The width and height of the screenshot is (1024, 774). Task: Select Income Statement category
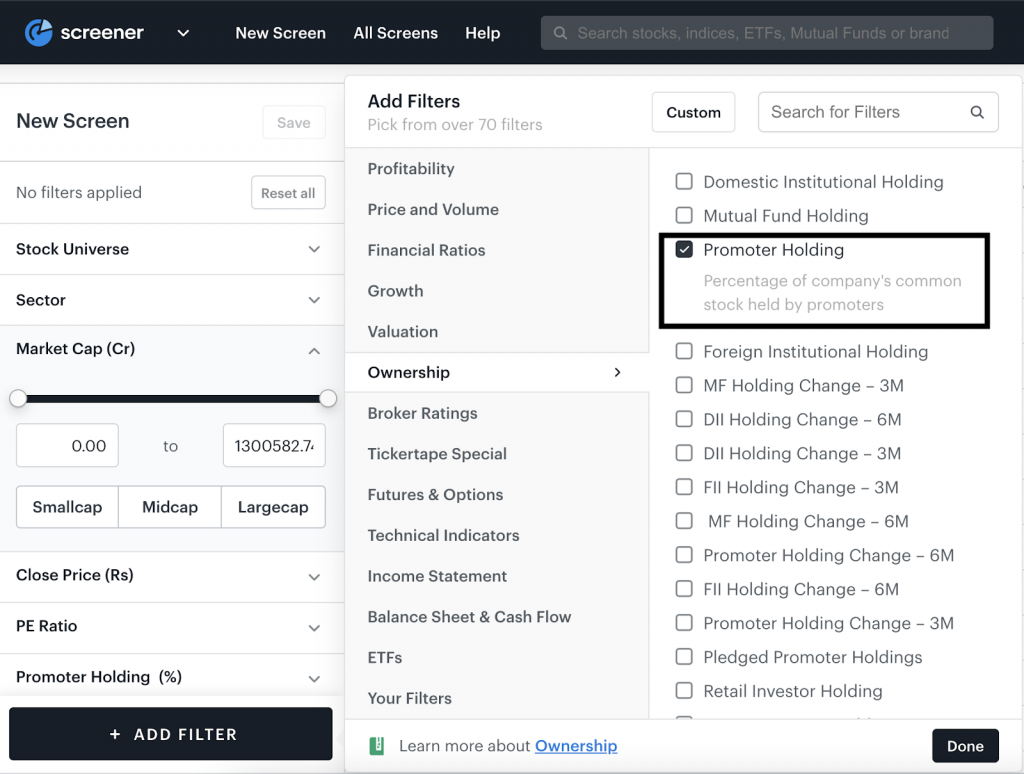(496, 576)
